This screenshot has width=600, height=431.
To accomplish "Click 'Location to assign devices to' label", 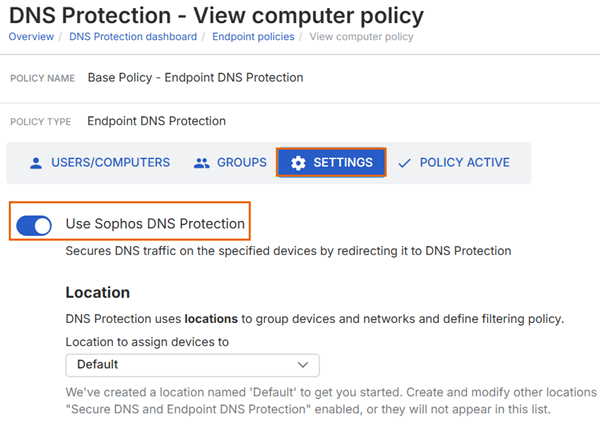I will coord(147,342).
